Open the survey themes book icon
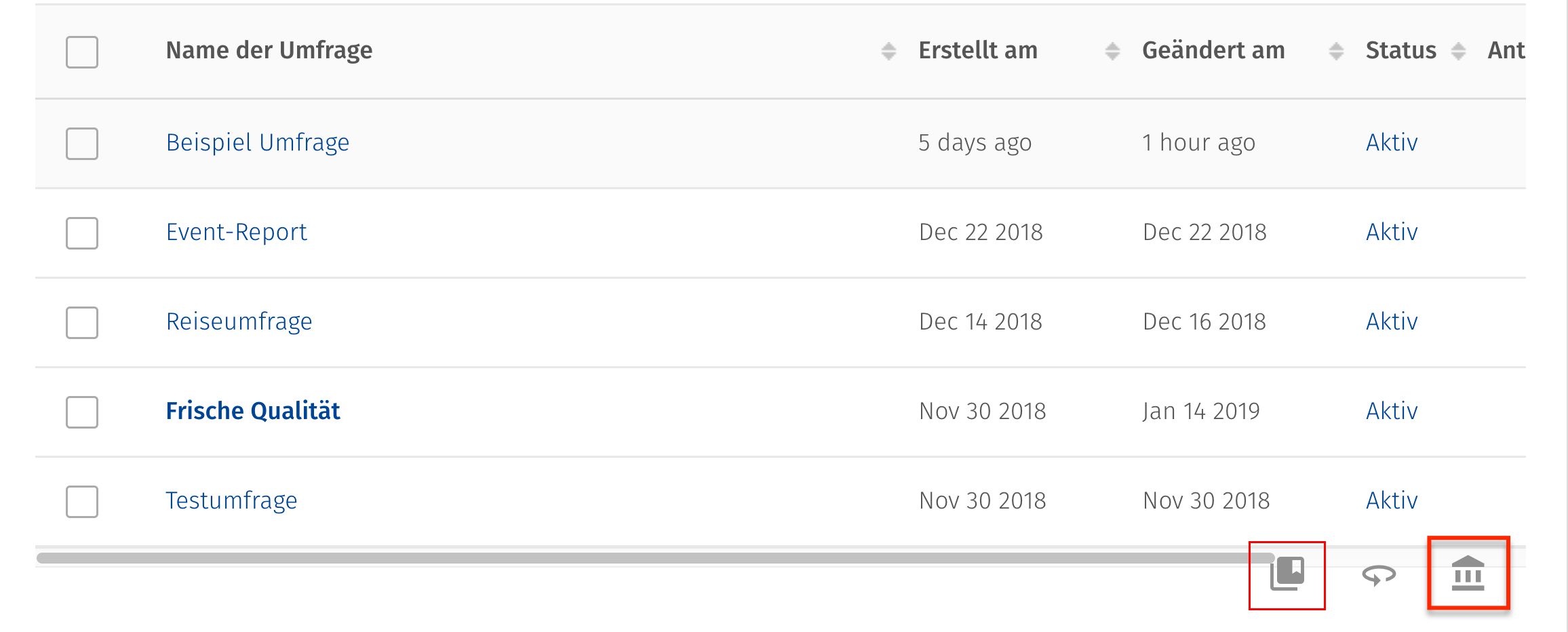The image size is (1568, 632). click(x=1287, y=573)
